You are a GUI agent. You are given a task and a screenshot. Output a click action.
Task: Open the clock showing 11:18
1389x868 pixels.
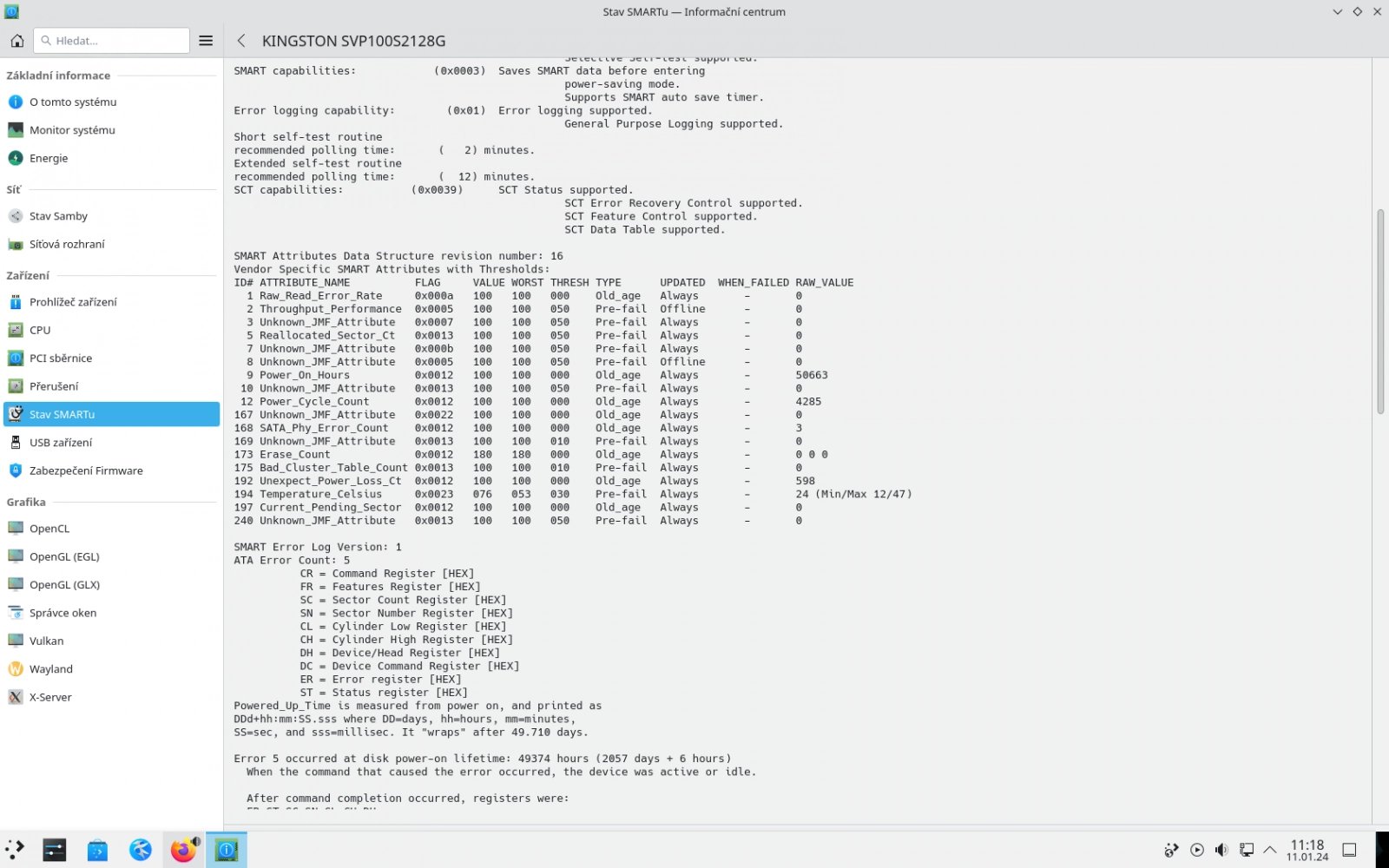1307,850
